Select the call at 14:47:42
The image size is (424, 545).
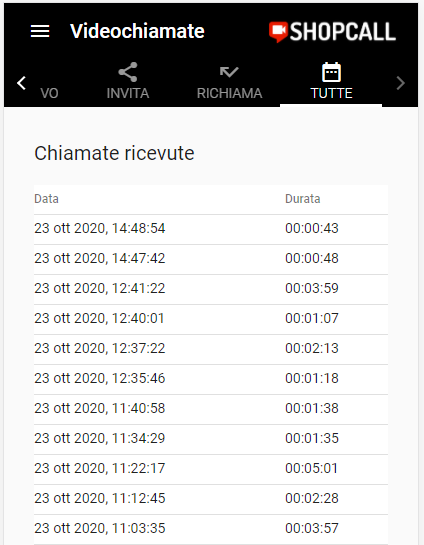[x=211, y=259]
